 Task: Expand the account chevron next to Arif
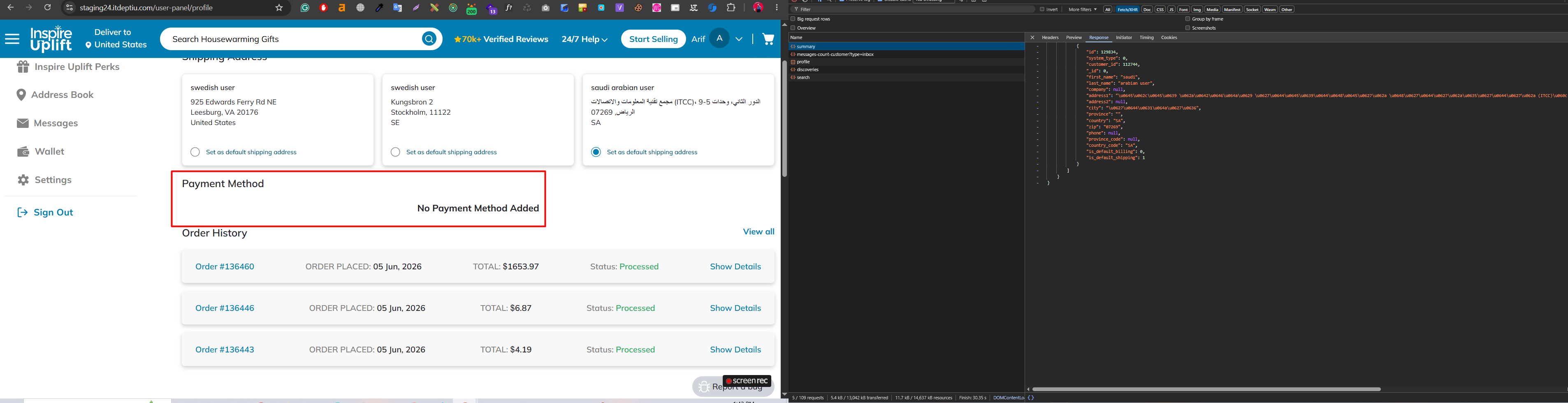point(739,39)
